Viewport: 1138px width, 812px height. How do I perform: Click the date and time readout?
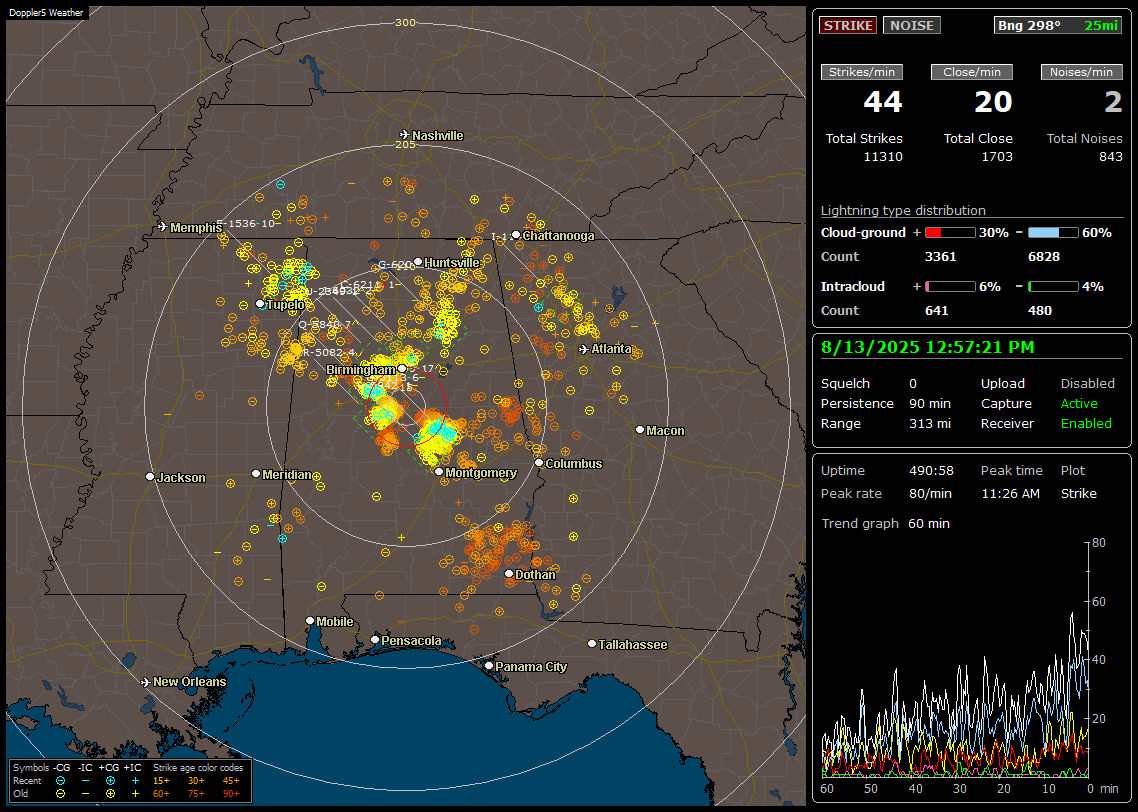tap(928, 348)
